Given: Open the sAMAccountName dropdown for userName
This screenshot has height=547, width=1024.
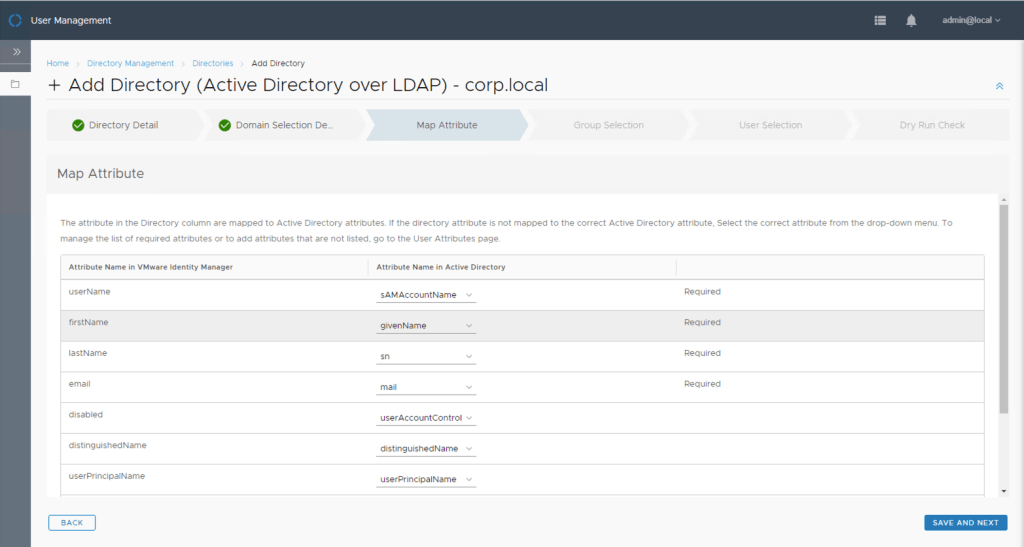Looking at the screenshot, I should 427,295.
